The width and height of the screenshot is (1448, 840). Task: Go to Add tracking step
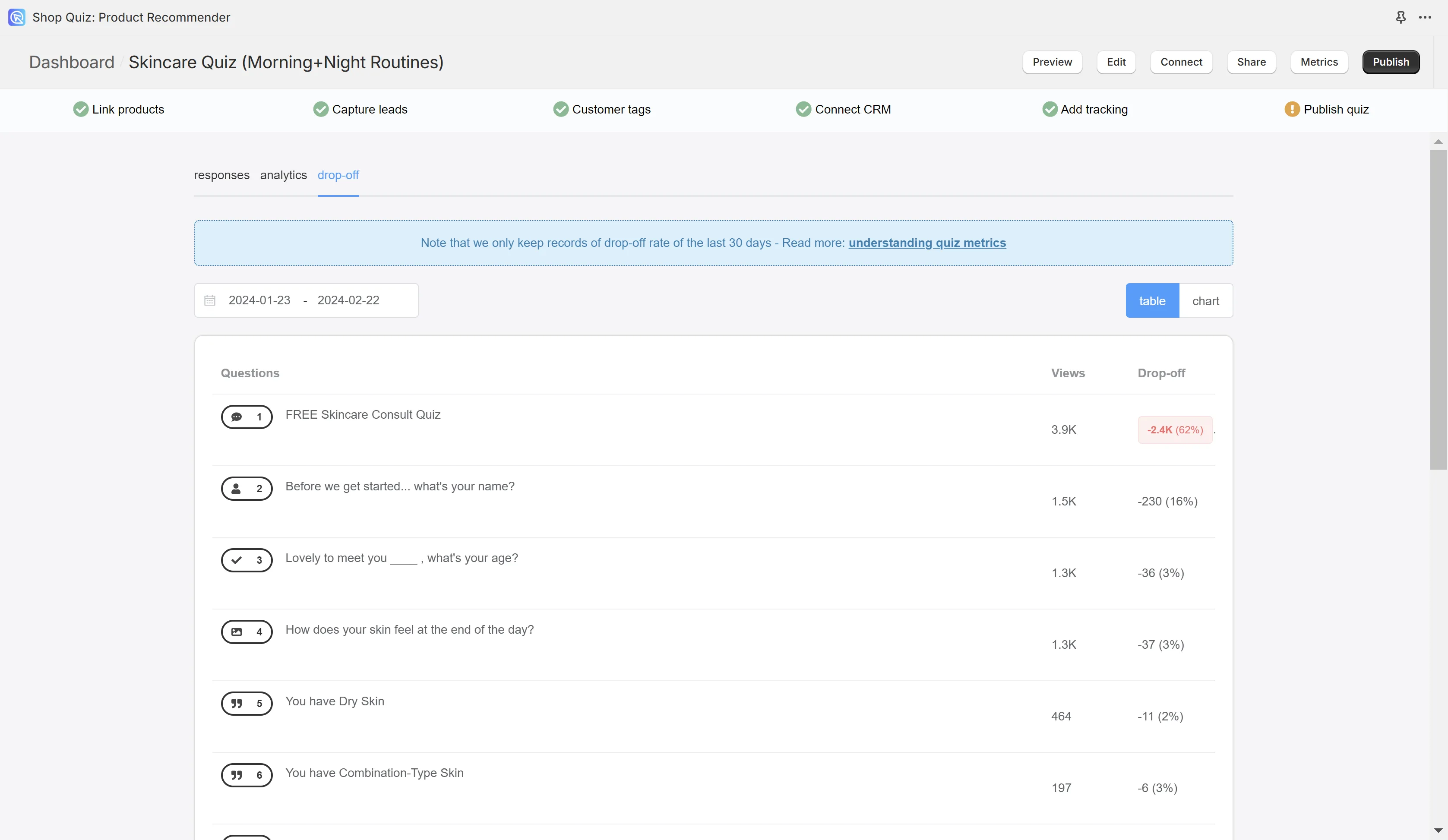coord(1085,109)
